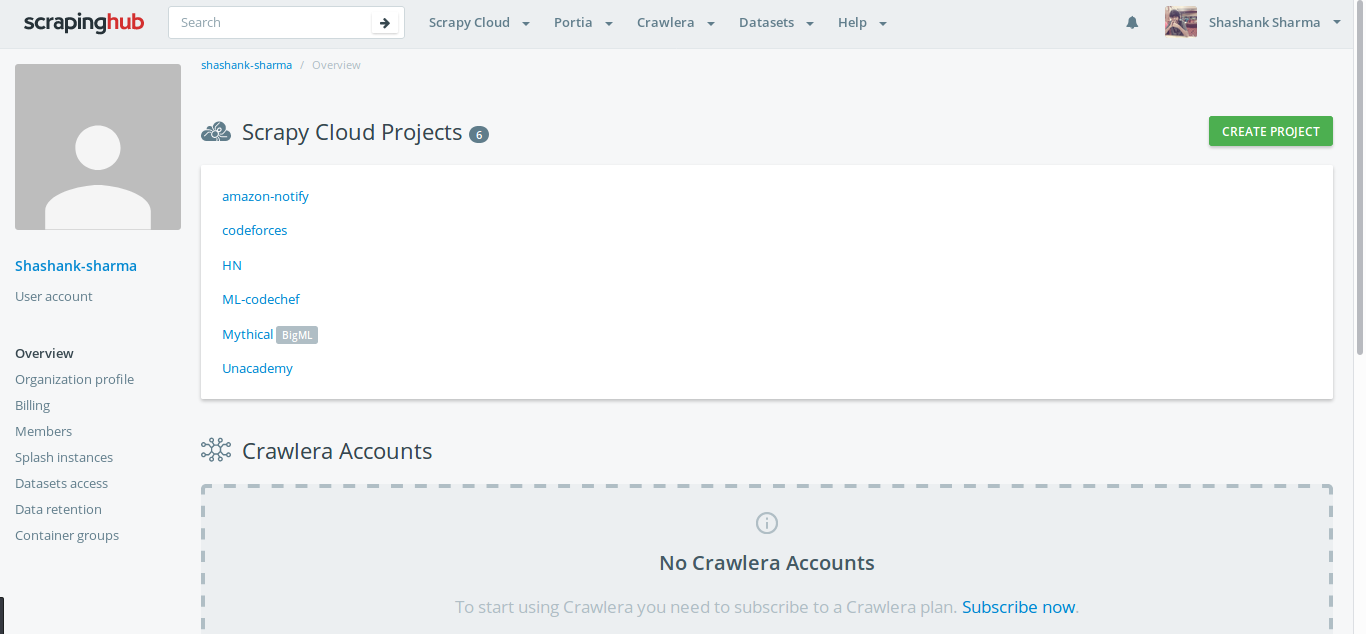This screenshot has height=634, width=1366.
Task: Open the Shashank-sharma sidebar profile name
Action: [76, 266]
